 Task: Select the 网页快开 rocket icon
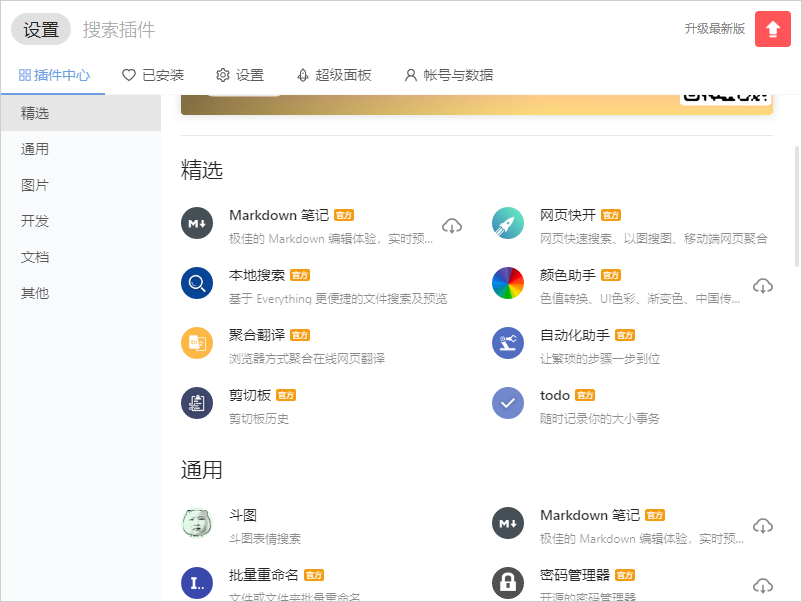coord(508,224)
